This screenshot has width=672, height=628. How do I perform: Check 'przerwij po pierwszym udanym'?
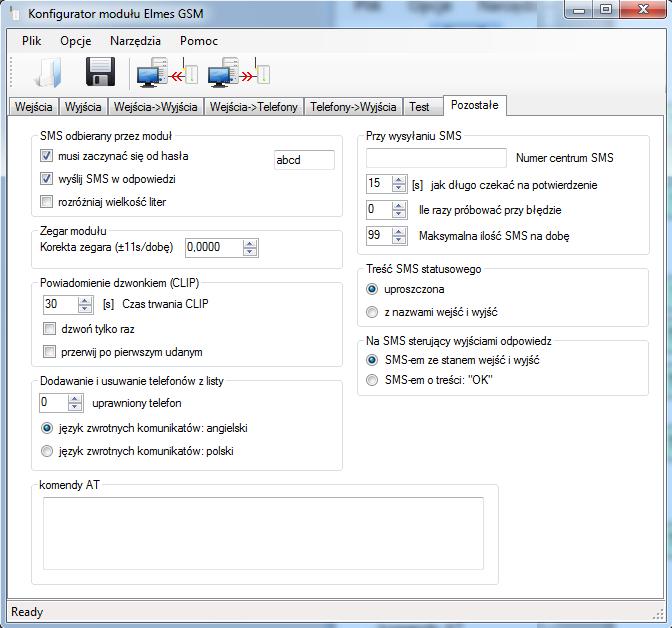(49, 352)
